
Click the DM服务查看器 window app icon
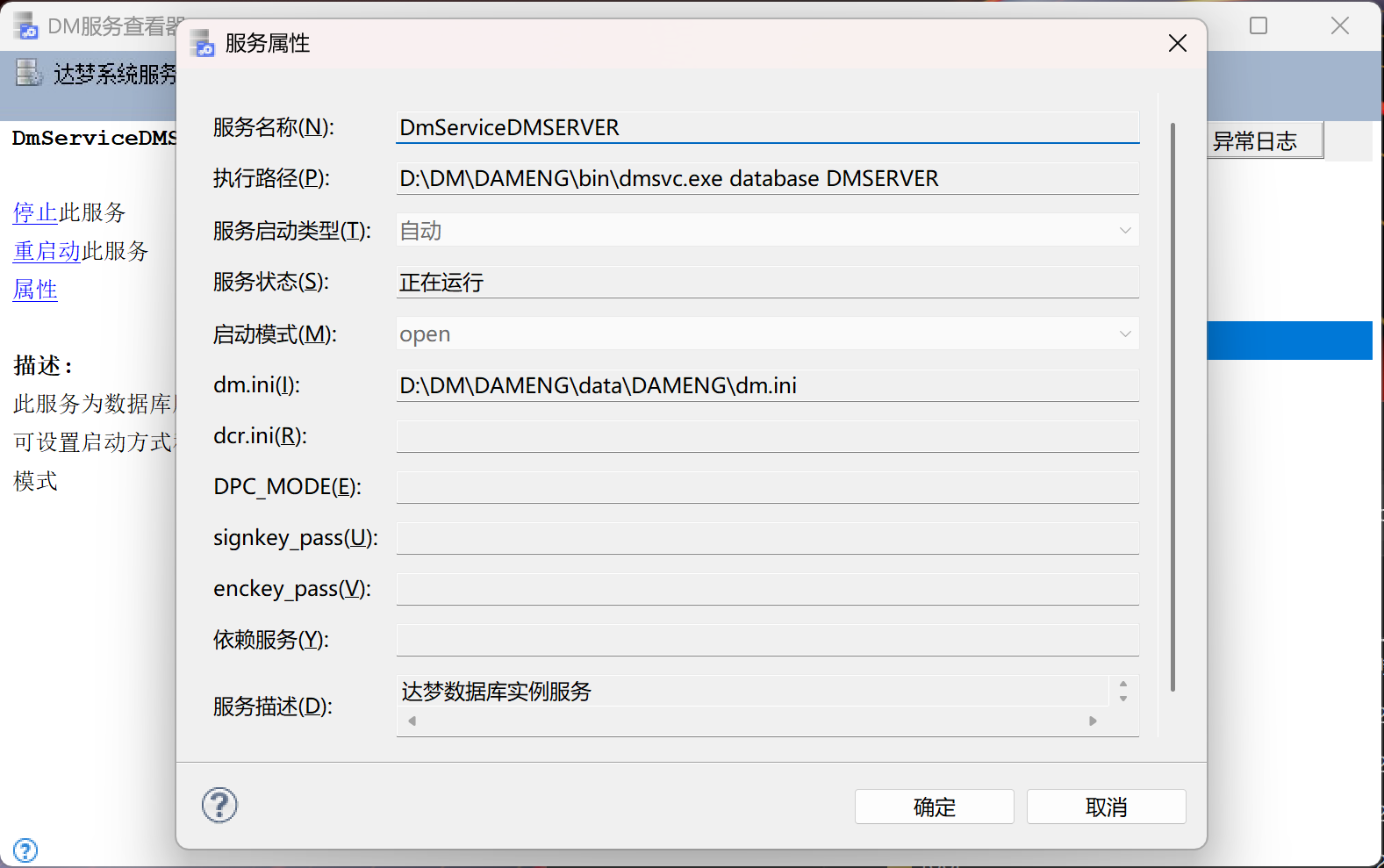pos(25,25)
